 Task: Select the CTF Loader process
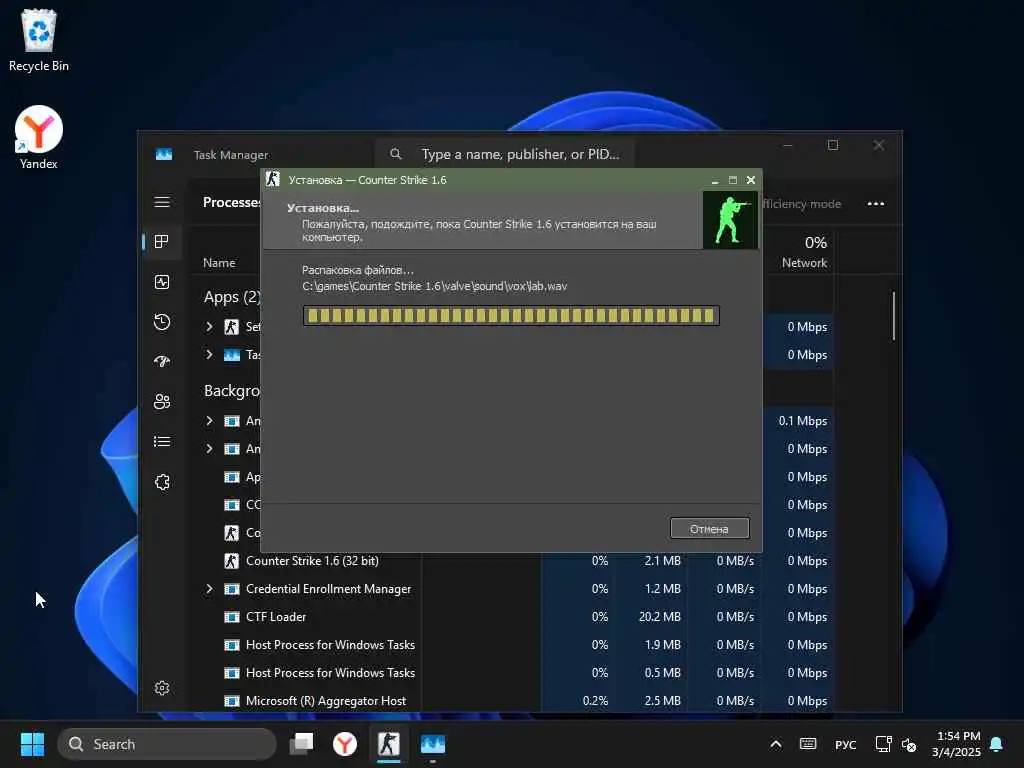pos(276,617)
